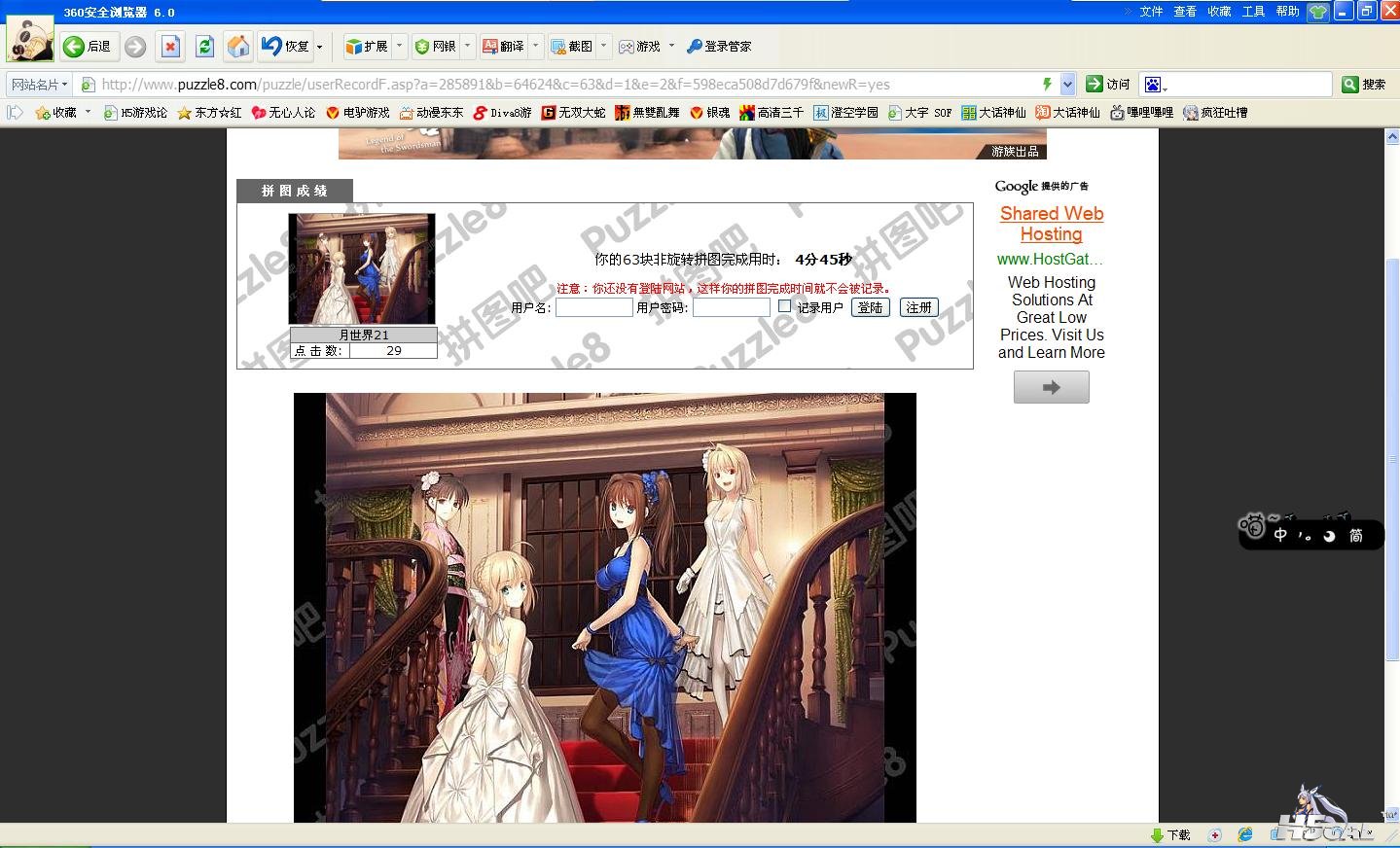Click the 用户密码 password field
Screen dimensions: 1400x848
point(732,307)
